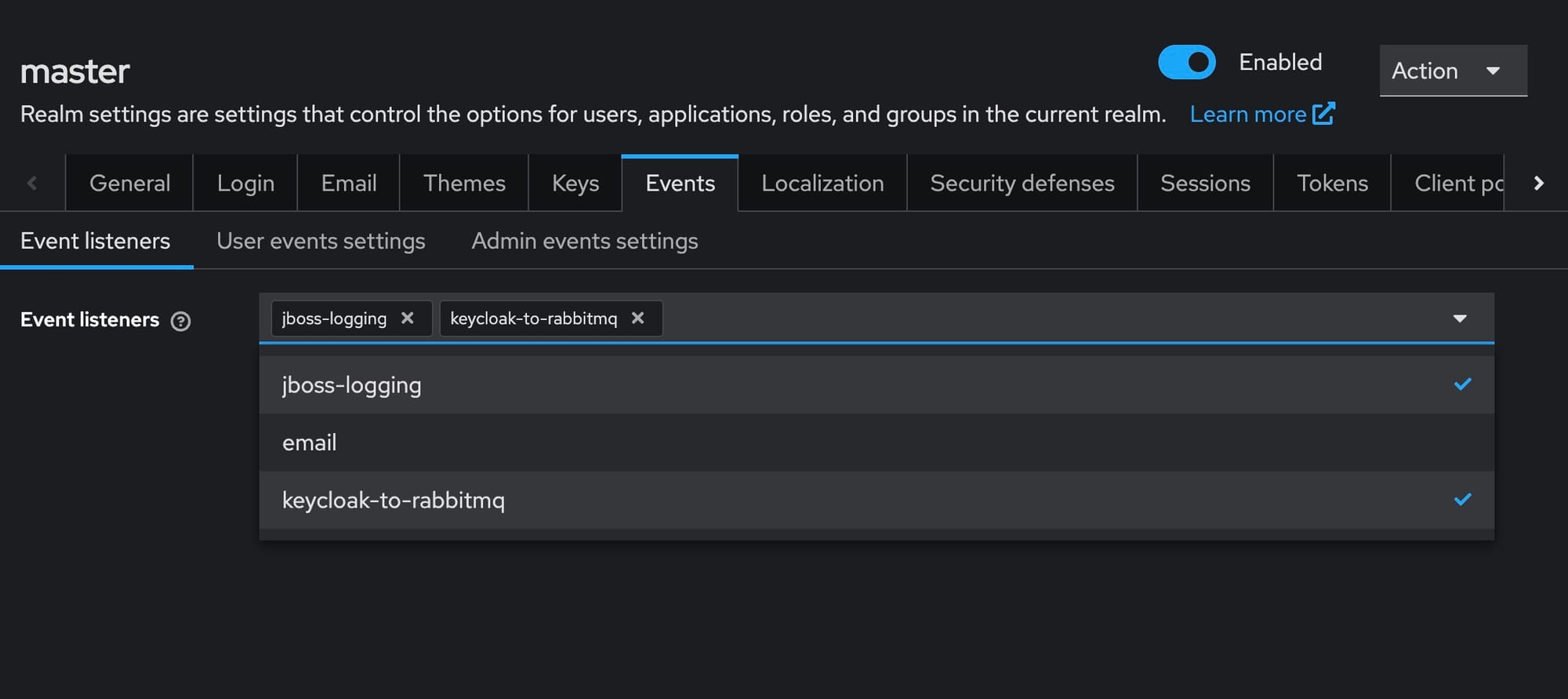Click the keycloak-to-rabbitmq chip label
Screen dimensions: 1568x699
pos(533,319)
